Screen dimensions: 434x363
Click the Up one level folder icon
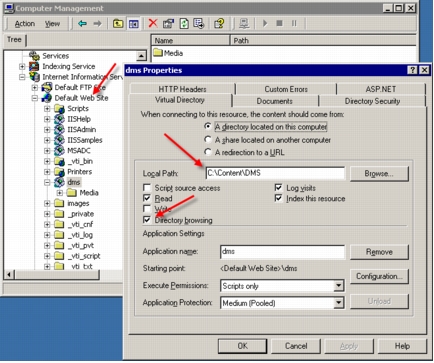coord(118,23)
